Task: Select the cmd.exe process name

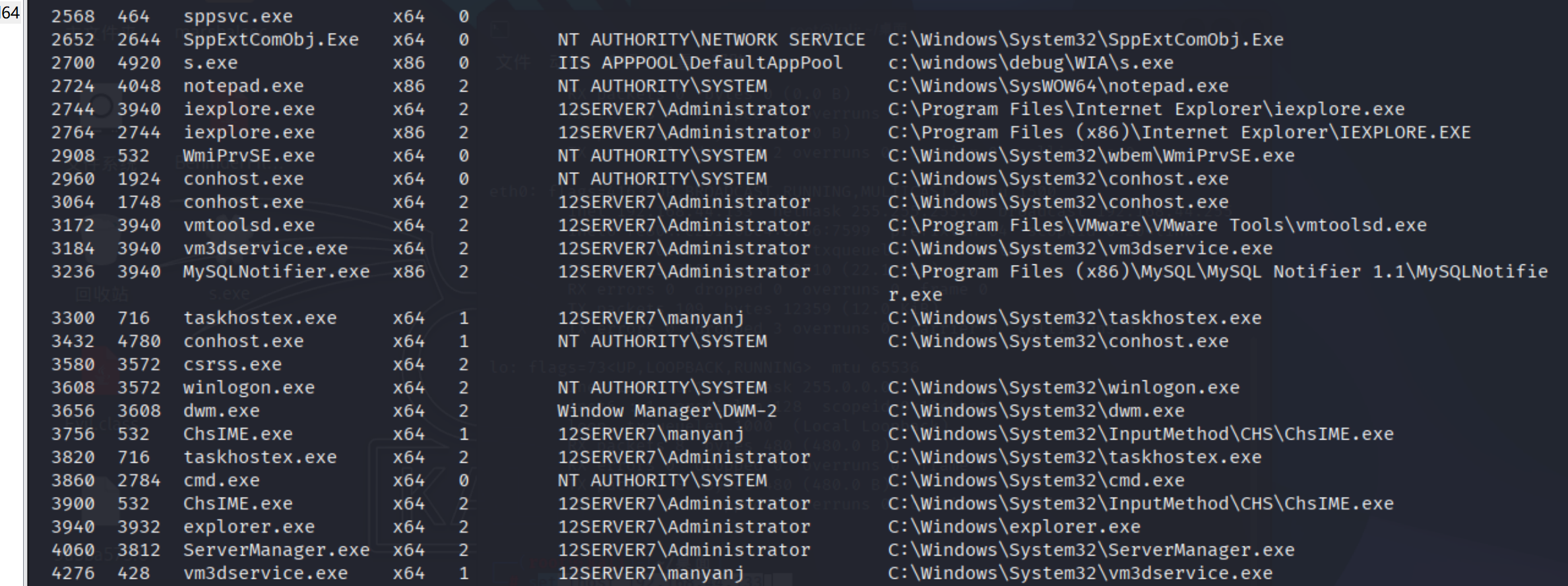Action: (221, 481)
